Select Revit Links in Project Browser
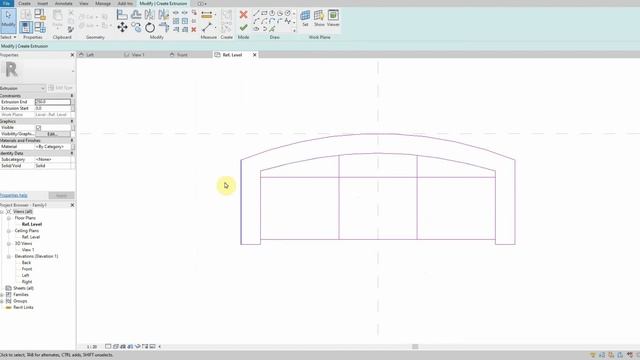Image resolution: width=640 pixels, height=360 pixels. tap(23, 307)
